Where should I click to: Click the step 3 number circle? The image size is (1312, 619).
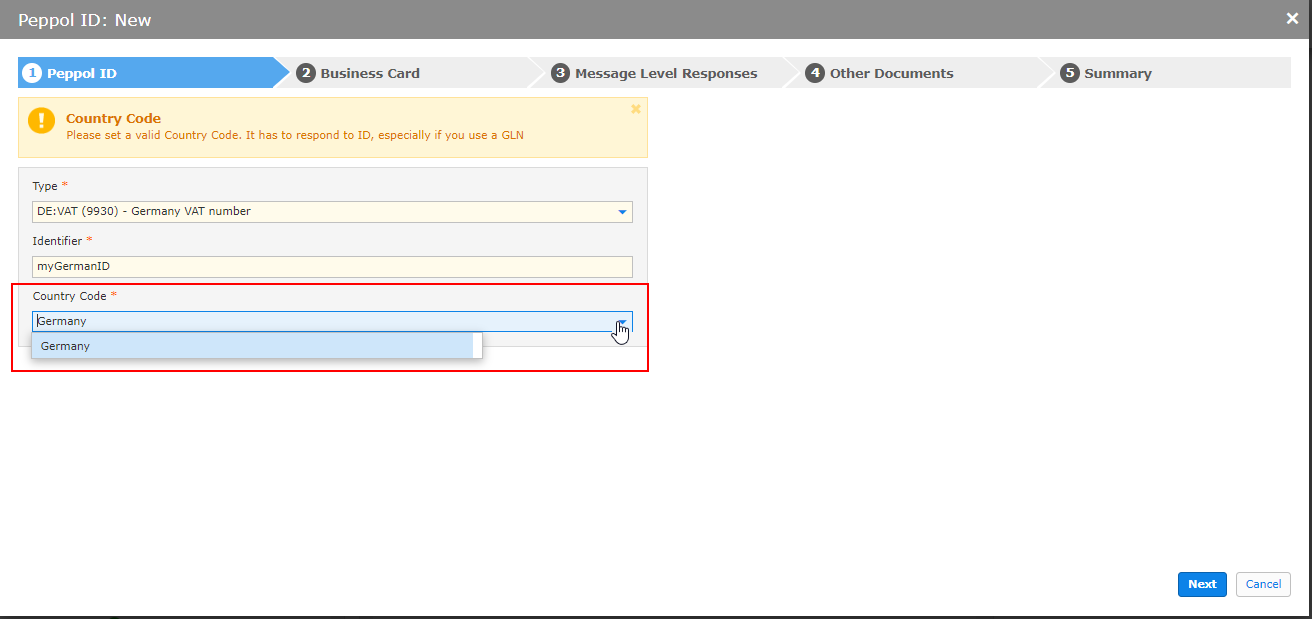click(561, 73)
